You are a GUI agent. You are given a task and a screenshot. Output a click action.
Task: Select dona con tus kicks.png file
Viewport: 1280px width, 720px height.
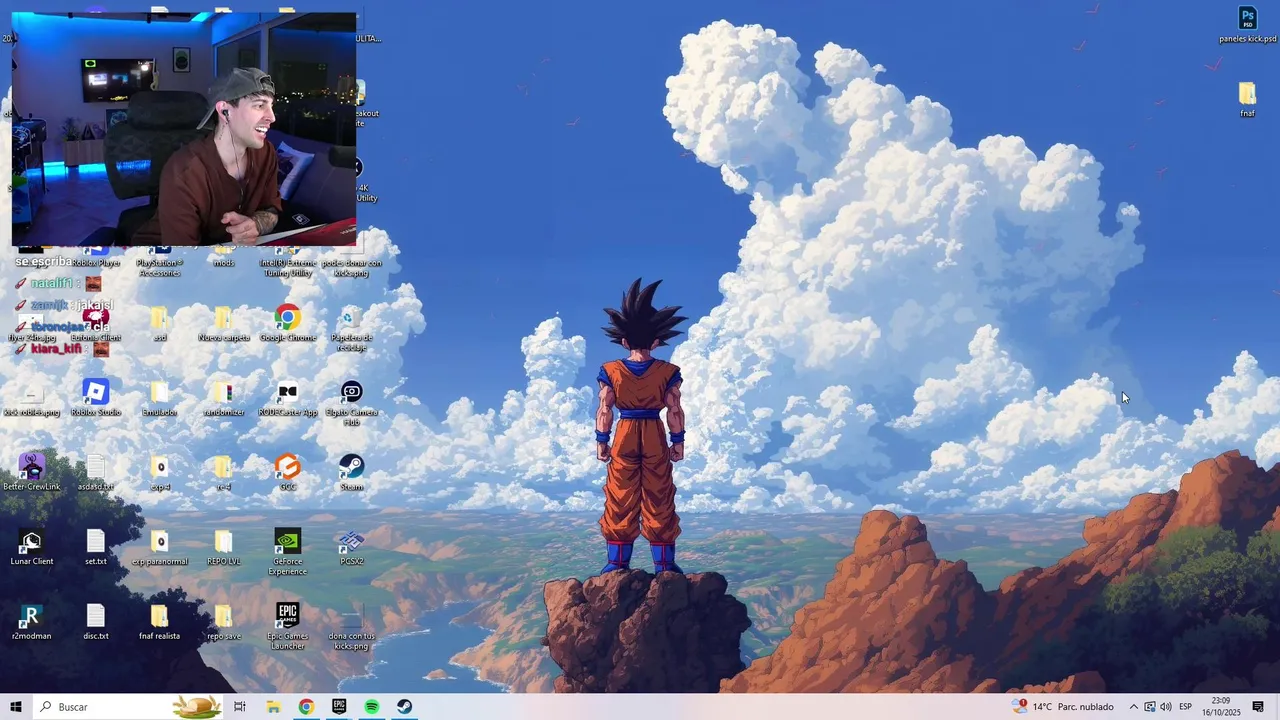(351, 627)
